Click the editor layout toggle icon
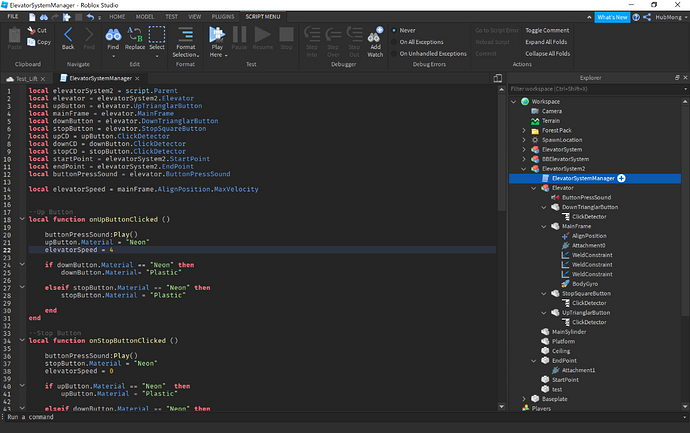This screenshot has width=690, height=433. tap(498, 78)
